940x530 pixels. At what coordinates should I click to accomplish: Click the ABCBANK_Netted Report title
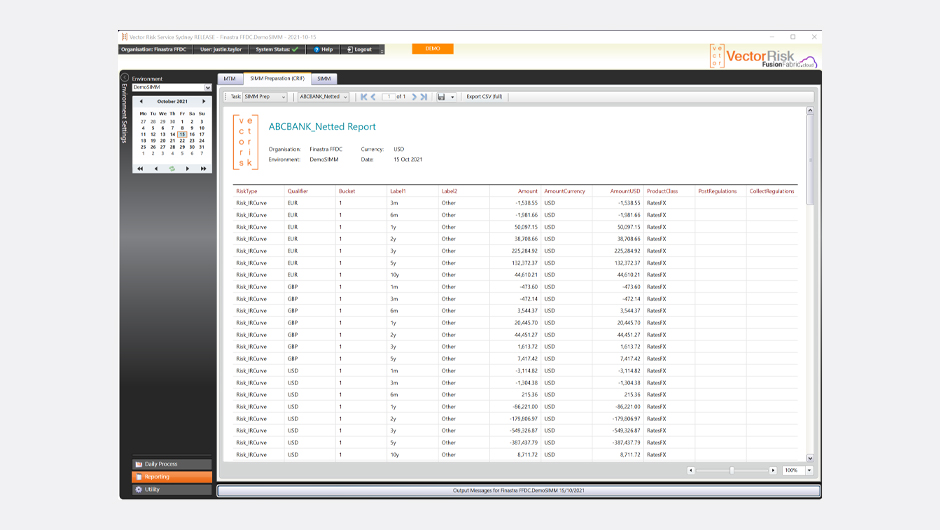pos(322,127)
